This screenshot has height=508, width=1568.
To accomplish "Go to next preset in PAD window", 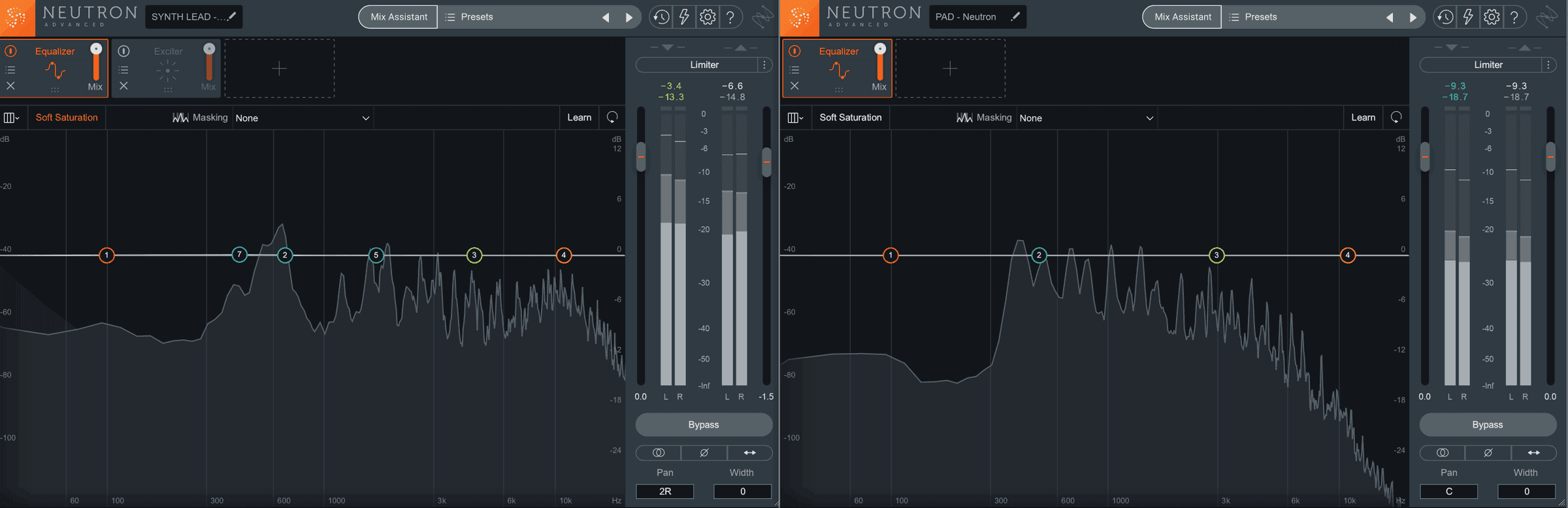I will 1413,18.
